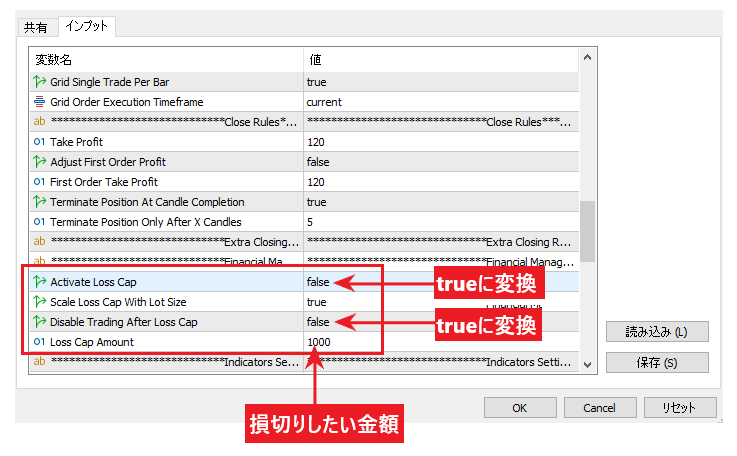
Task: Click the Grid Order Execution Timeframe enum icon
Action: 40,102
